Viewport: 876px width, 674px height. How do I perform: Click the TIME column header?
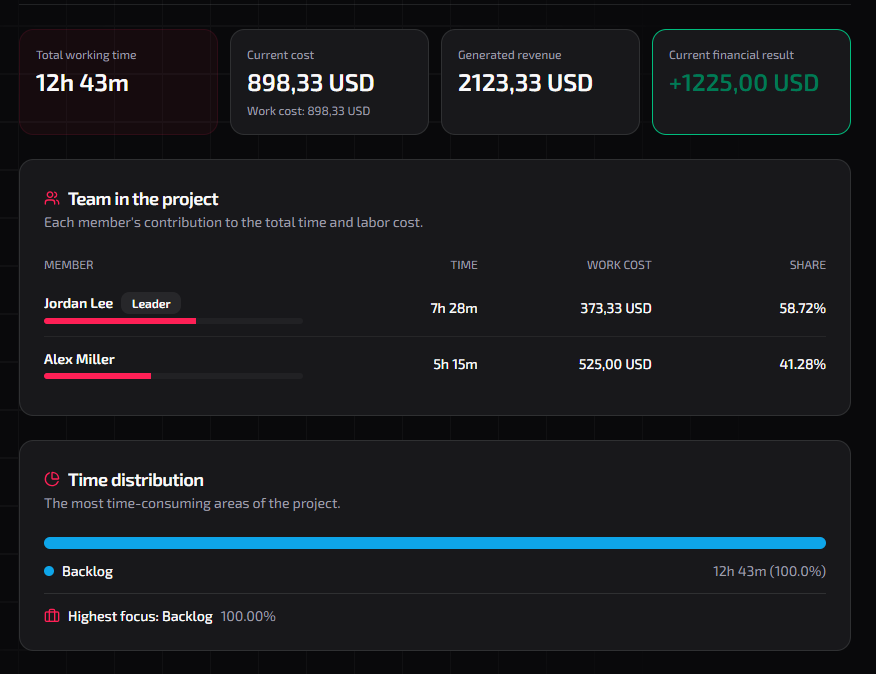(464, 265)
